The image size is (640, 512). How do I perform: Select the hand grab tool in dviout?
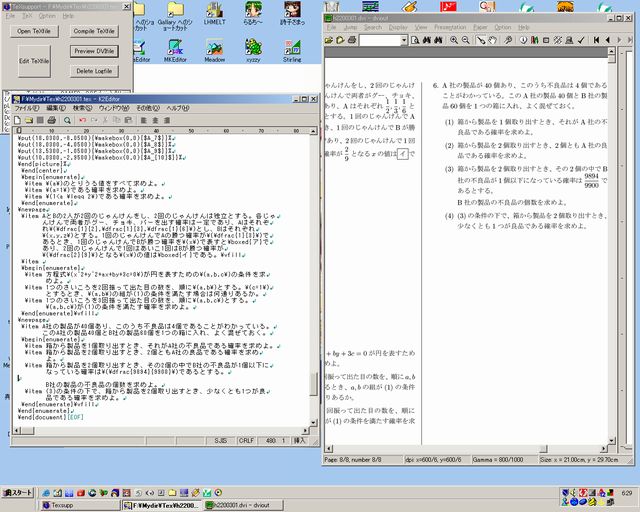493,40
